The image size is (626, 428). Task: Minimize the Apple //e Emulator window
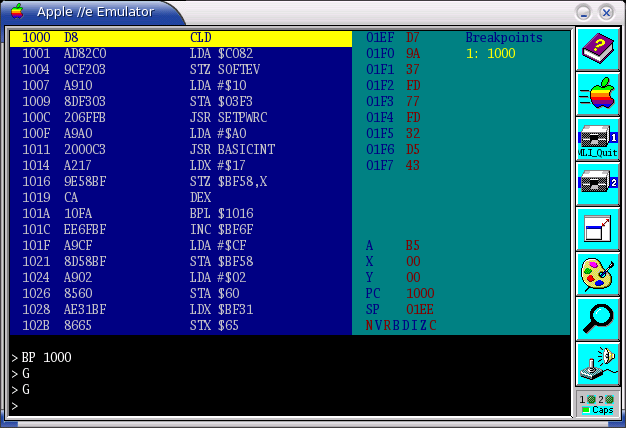point(584,13)
